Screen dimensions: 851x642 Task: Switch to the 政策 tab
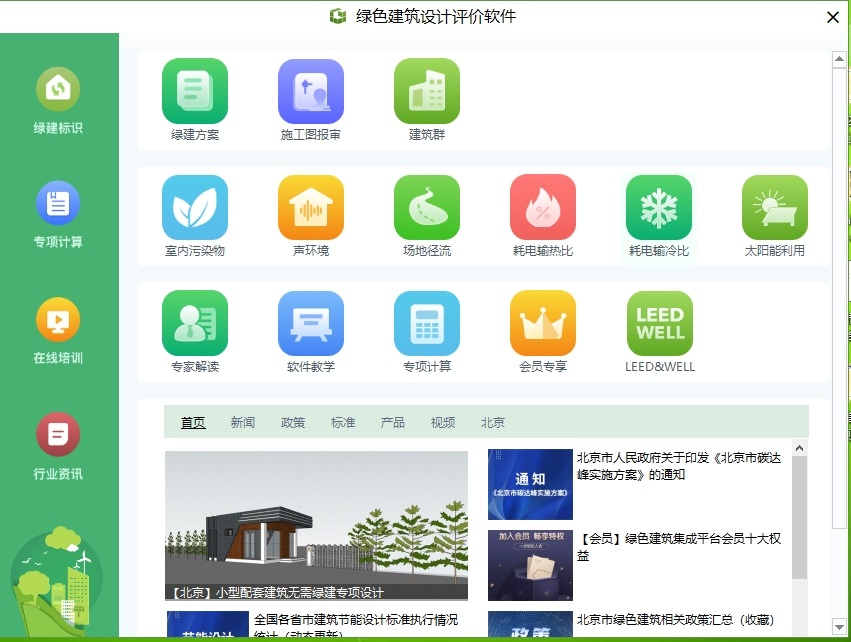293,422
